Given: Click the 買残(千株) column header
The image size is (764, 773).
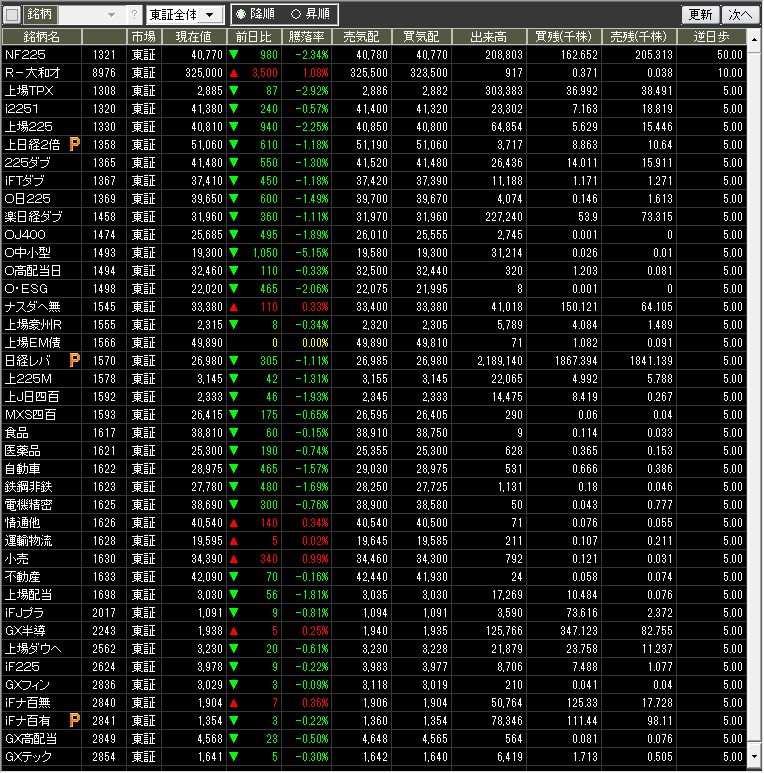Looking at the screenshot, I should (x=564, y=36).
